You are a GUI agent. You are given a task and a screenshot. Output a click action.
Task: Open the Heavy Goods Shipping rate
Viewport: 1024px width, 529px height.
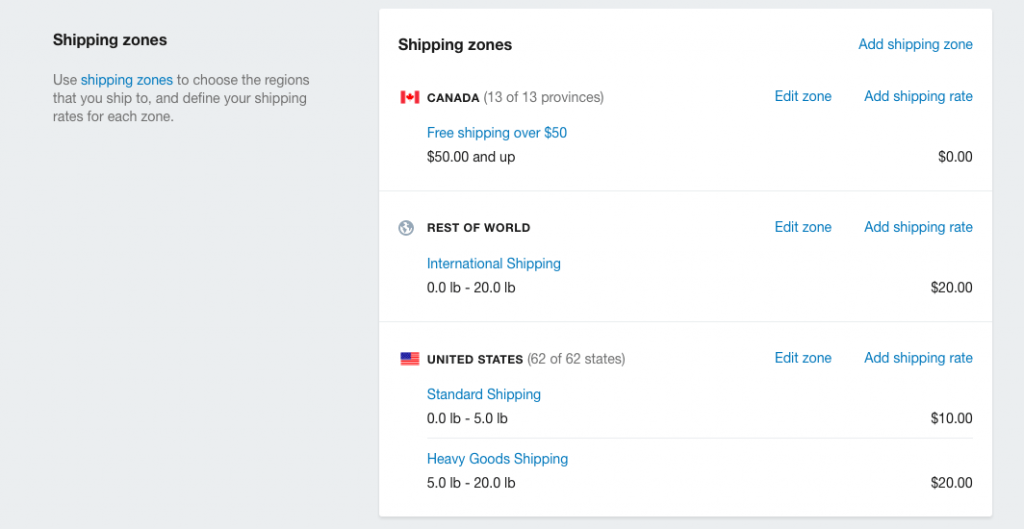click(x=497, y=459)
